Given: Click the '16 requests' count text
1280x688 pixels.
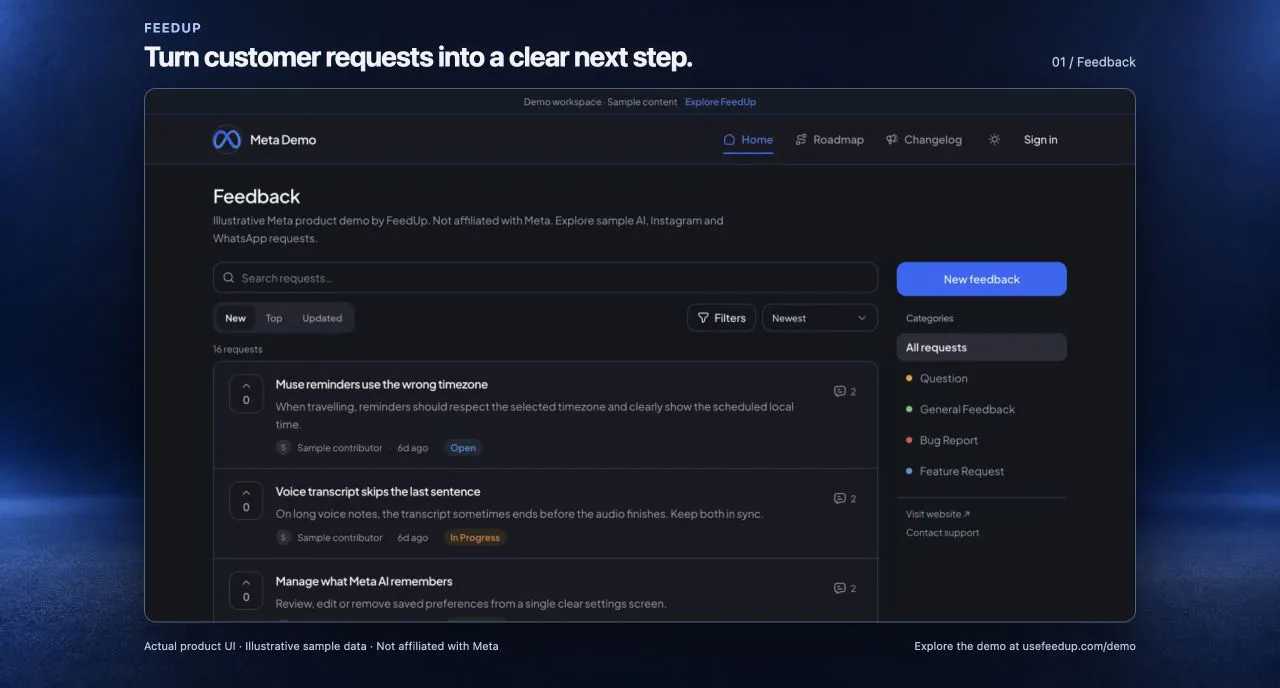Looking at the screenshot, I should tap(238, 349).
